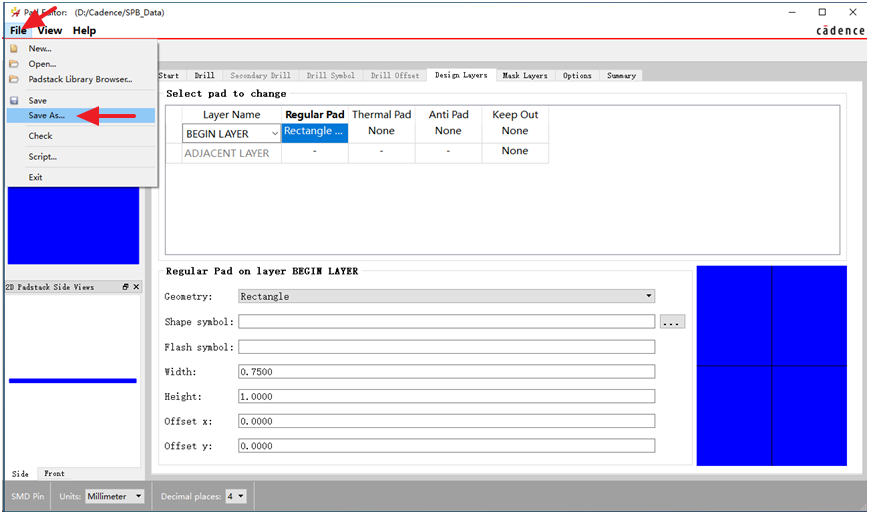Click the Width field showing 0.7500
The image size is (869, 514).
447,371
